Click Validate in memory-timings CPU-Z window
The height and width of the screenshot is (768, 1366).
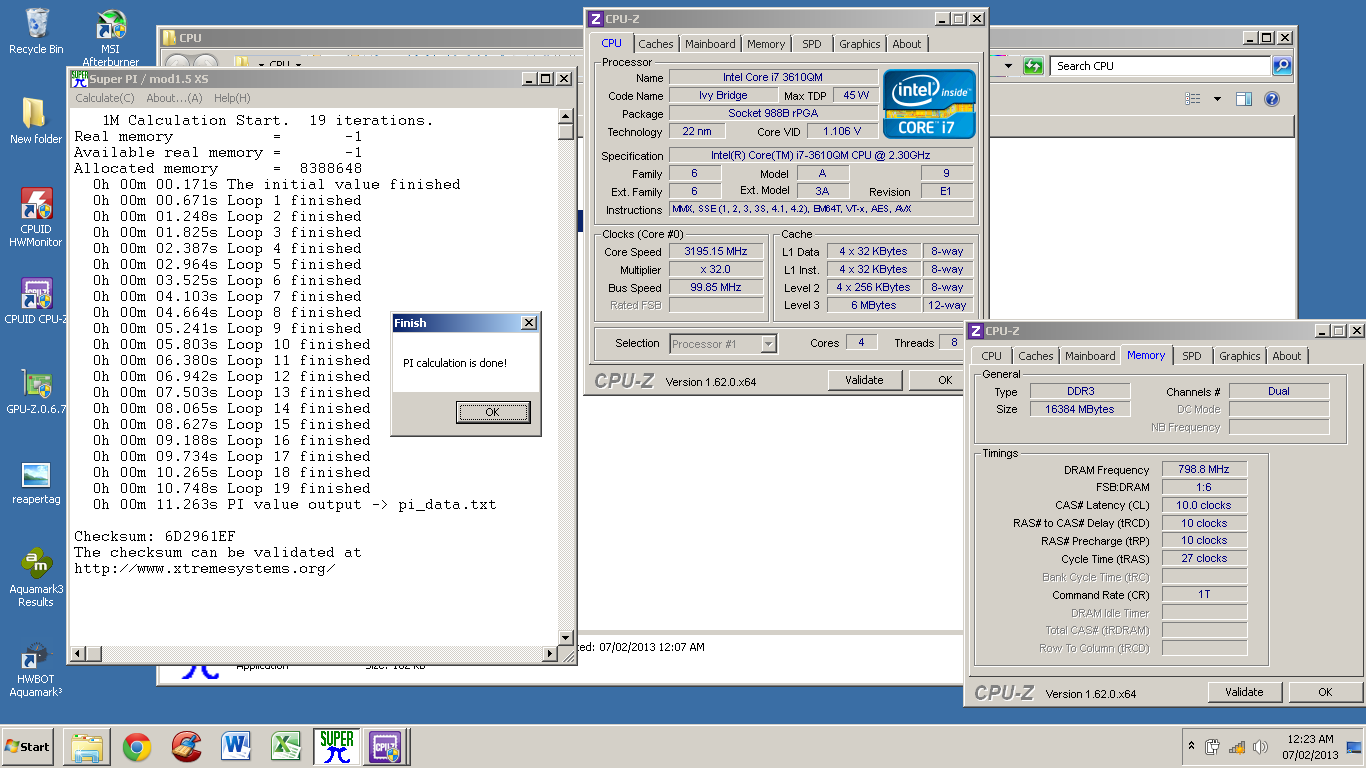tap(1245, 692)
